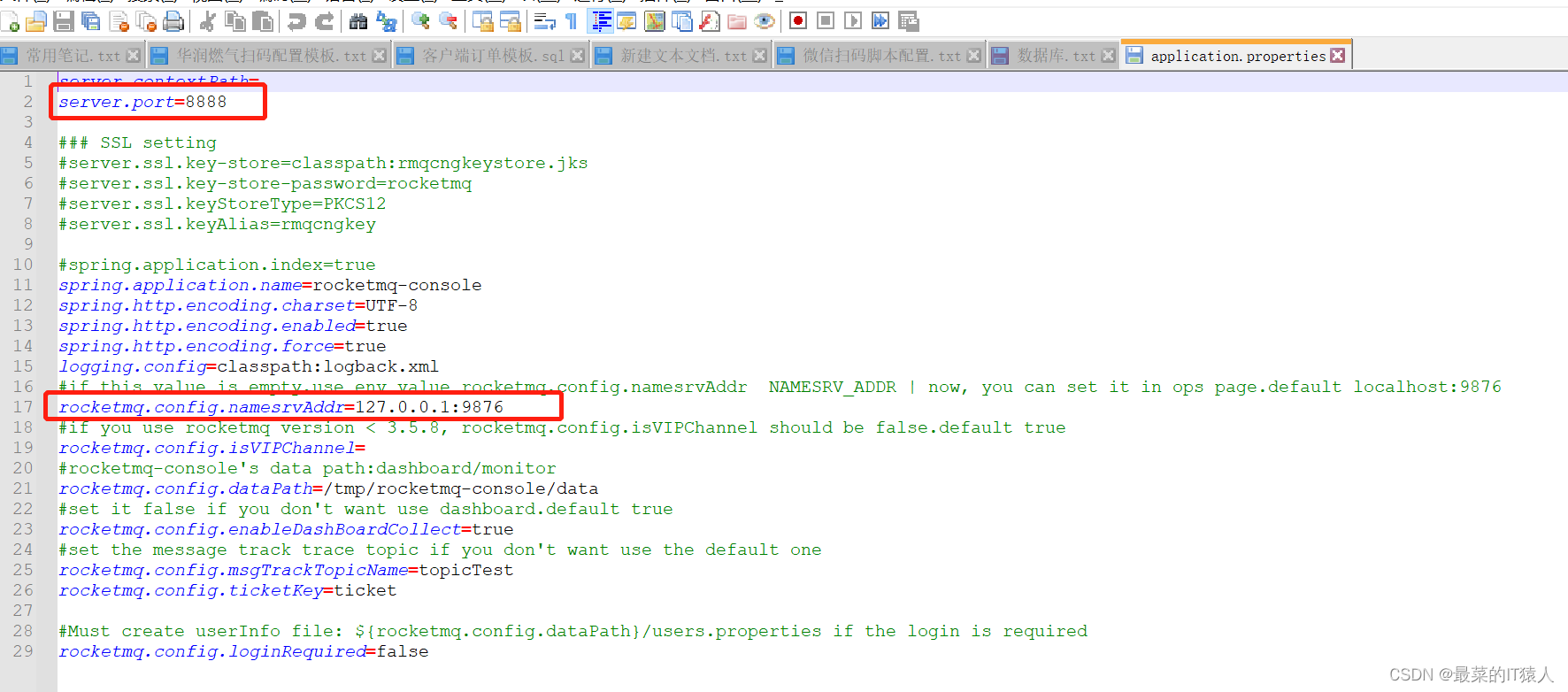Zoom out with the magnifier minus icon
Image resolution: width=1568 pixels, height=692 pixels.
click(448, 21)
